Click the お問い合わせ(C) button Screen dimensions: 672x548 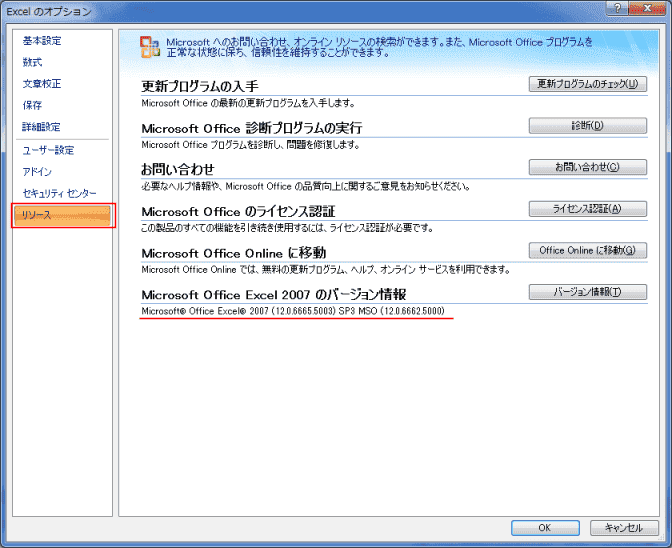[x=588, y=167]
